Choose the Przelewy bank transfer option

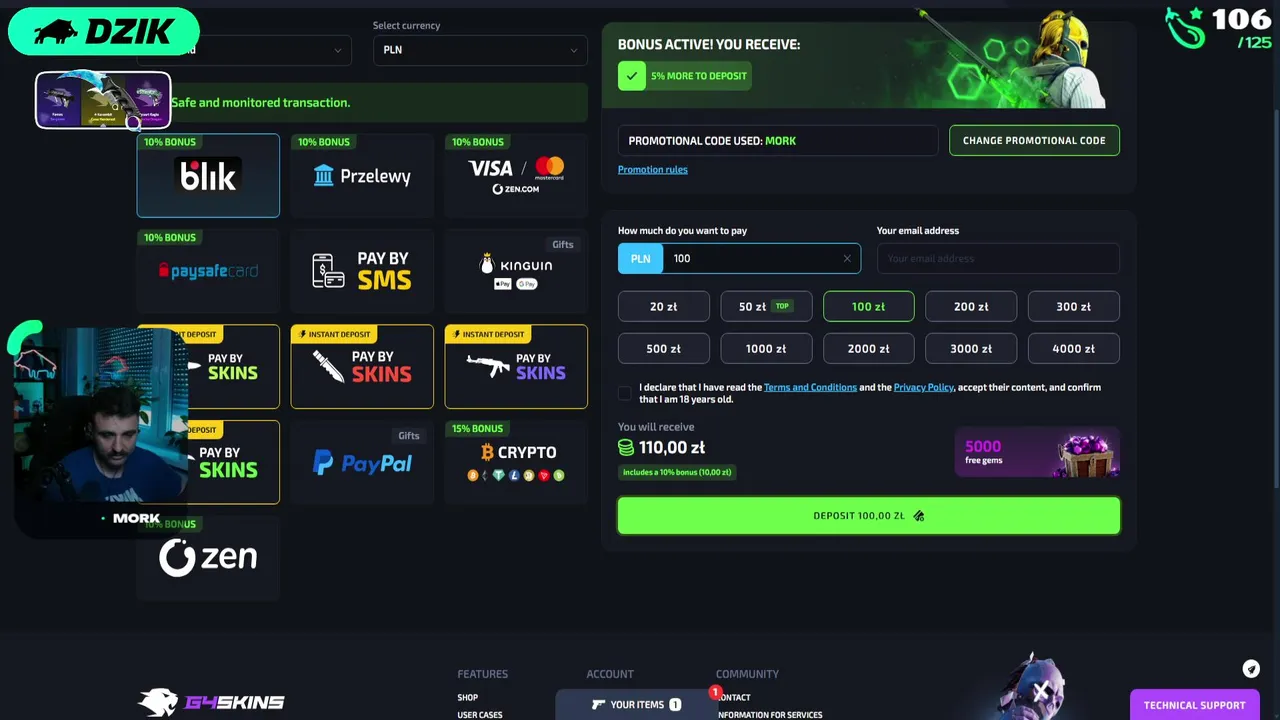pos(362,175)
